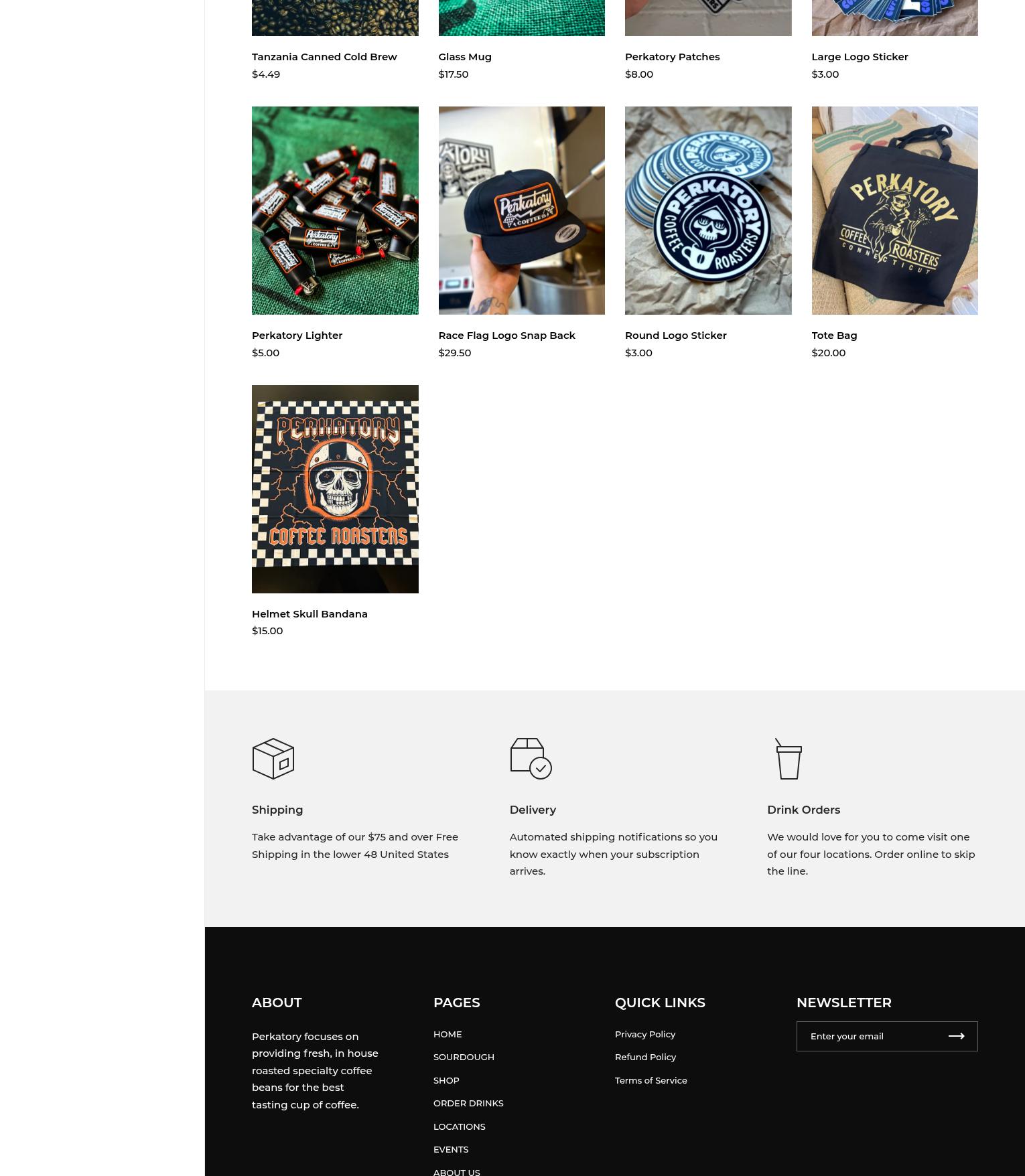
Task: Select ORDER DRINKS in footer pages
Action: pos(468,1103)
